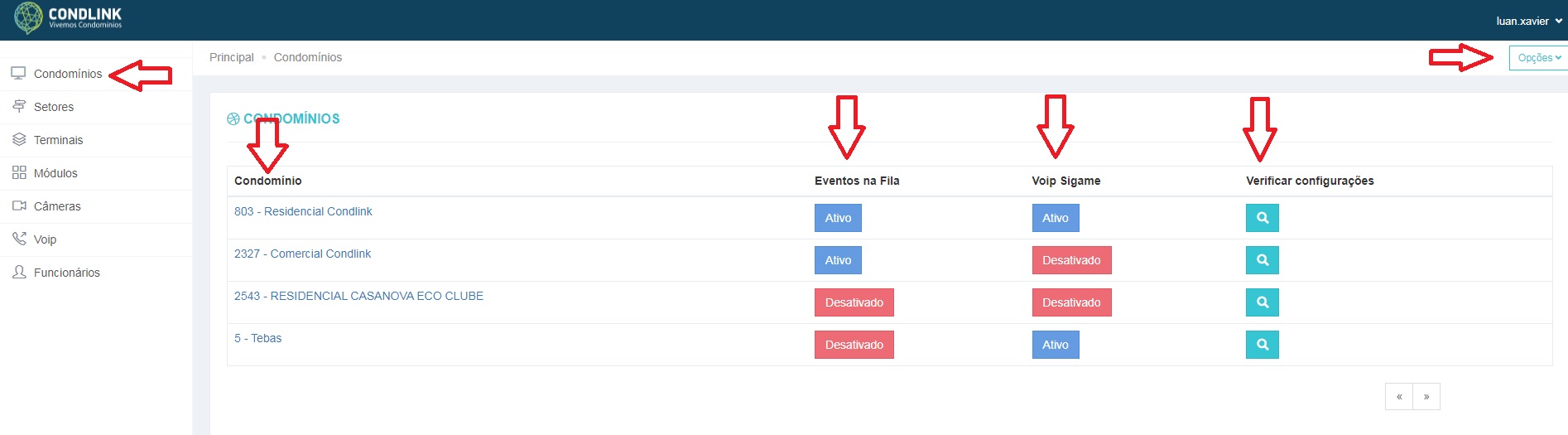Go to previous page with « button

click(x=1399, y=396)
